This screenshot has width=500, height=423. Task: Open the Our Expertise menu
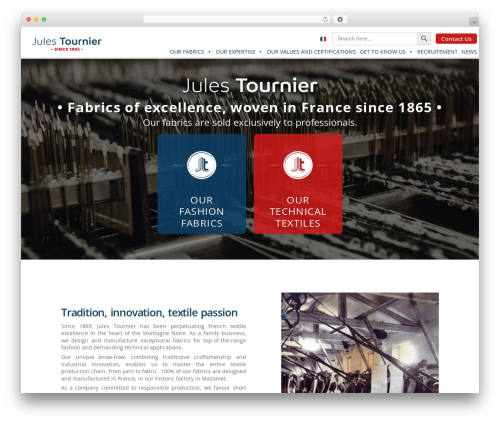235,52
